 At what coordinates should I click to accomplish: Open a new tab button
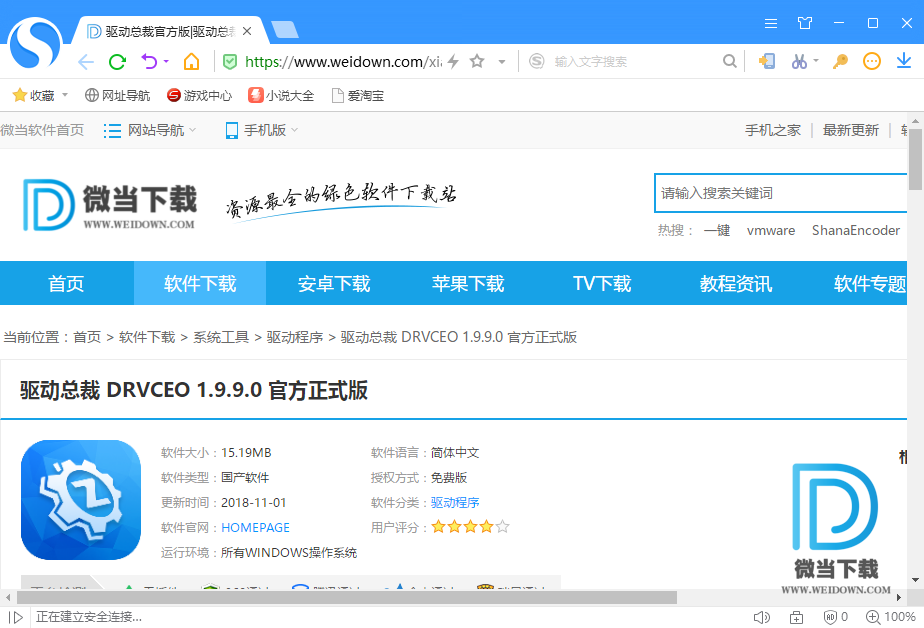285,29
